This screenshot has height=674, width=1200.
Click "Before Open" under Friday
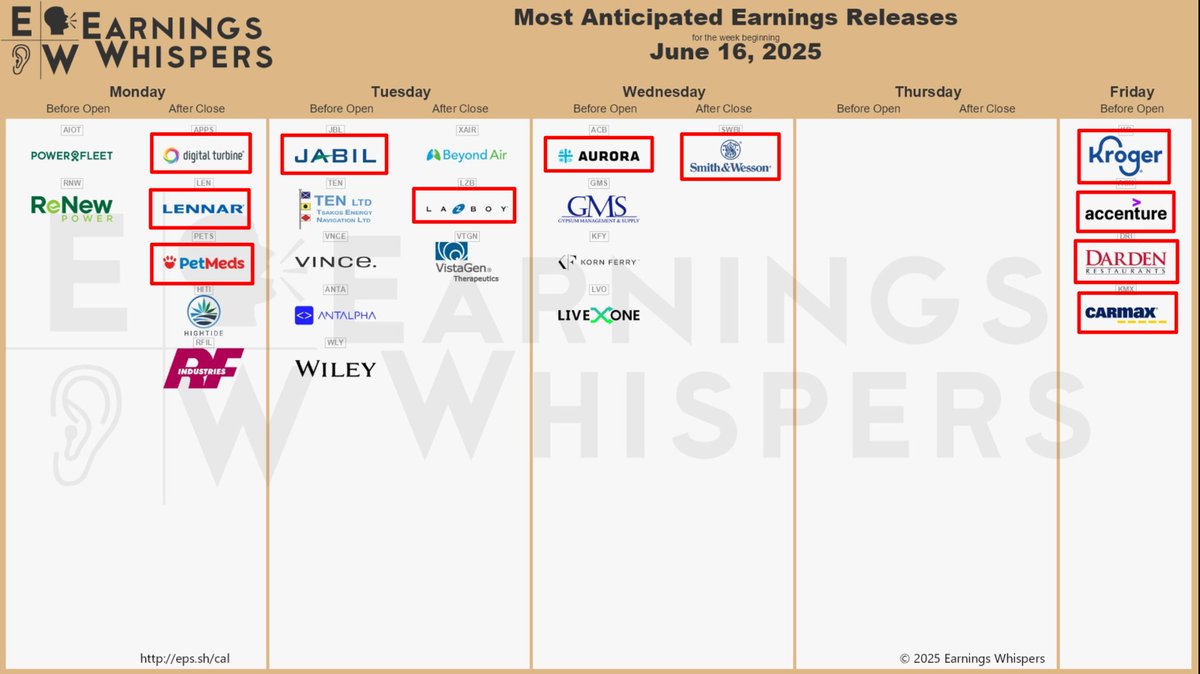pos(1132,109)
